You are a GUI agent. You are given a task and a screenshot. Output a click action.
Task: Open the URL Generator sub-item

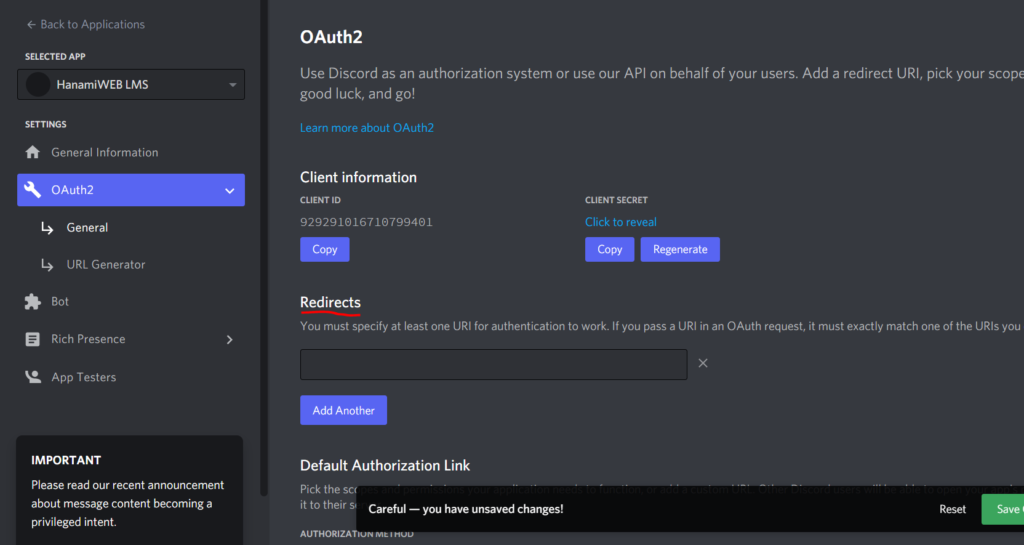tap(106, 264)
